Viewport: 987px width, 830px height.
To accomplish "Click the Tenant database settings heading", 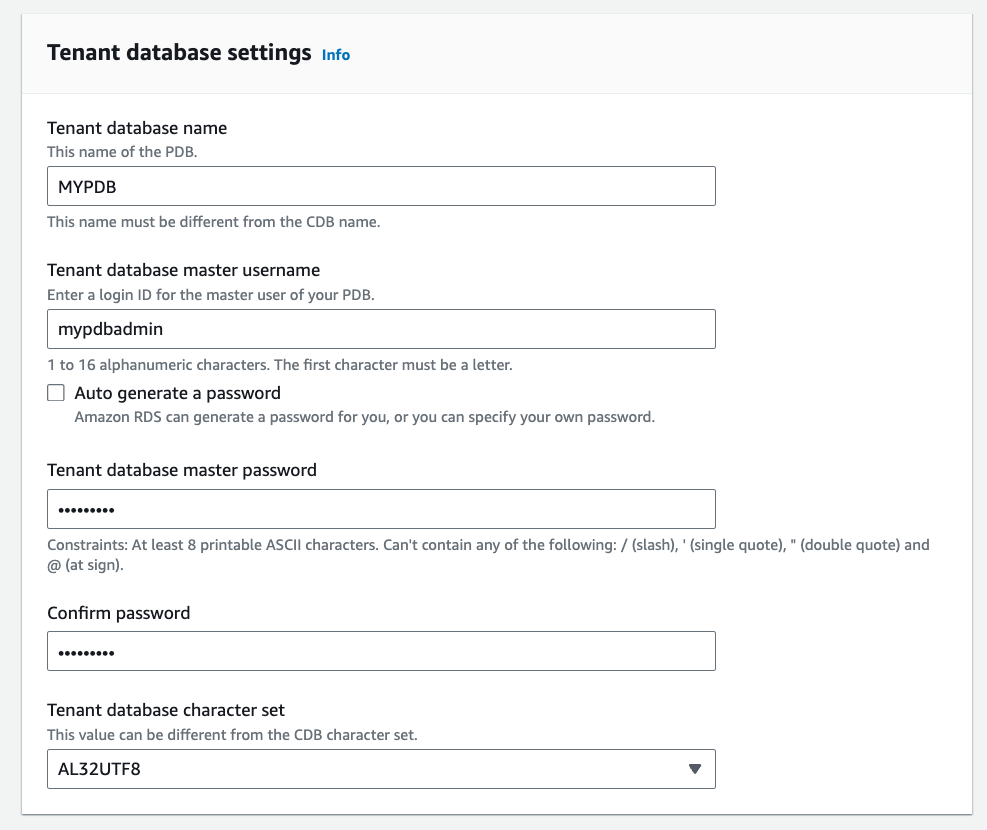I will [179, 53].
